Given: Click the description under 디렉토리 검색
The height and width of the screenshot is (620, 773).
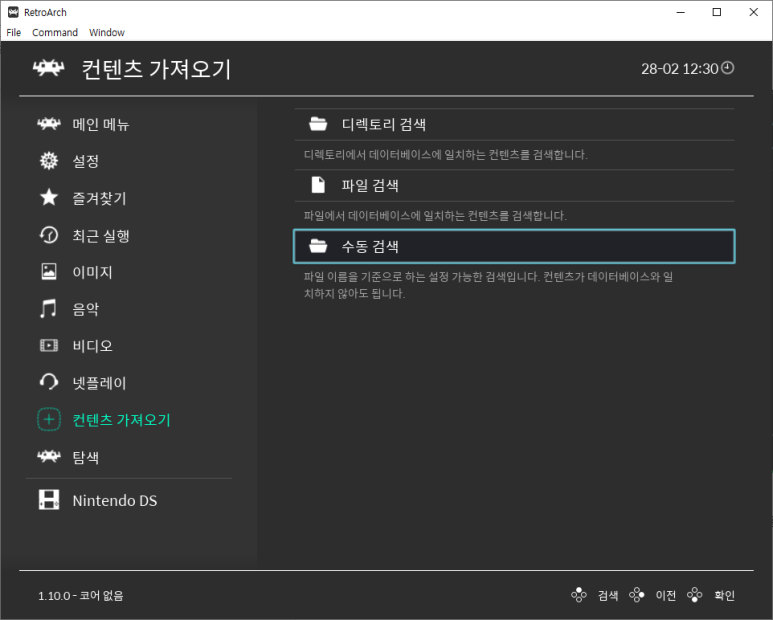Looking at the screenshot, I should (446, 155).
